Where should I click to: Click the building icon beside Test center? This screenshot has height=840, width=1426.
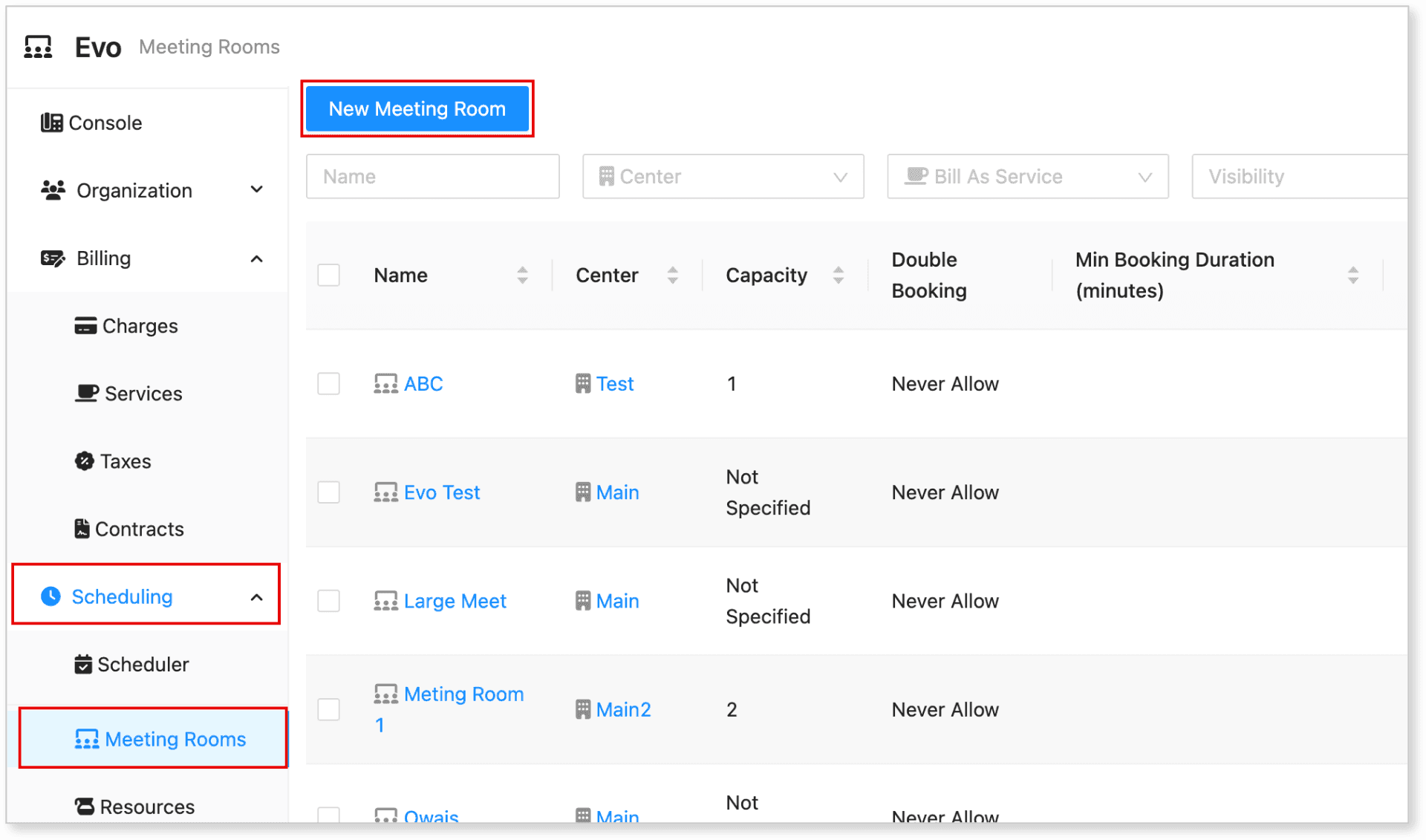click(583, 384)
